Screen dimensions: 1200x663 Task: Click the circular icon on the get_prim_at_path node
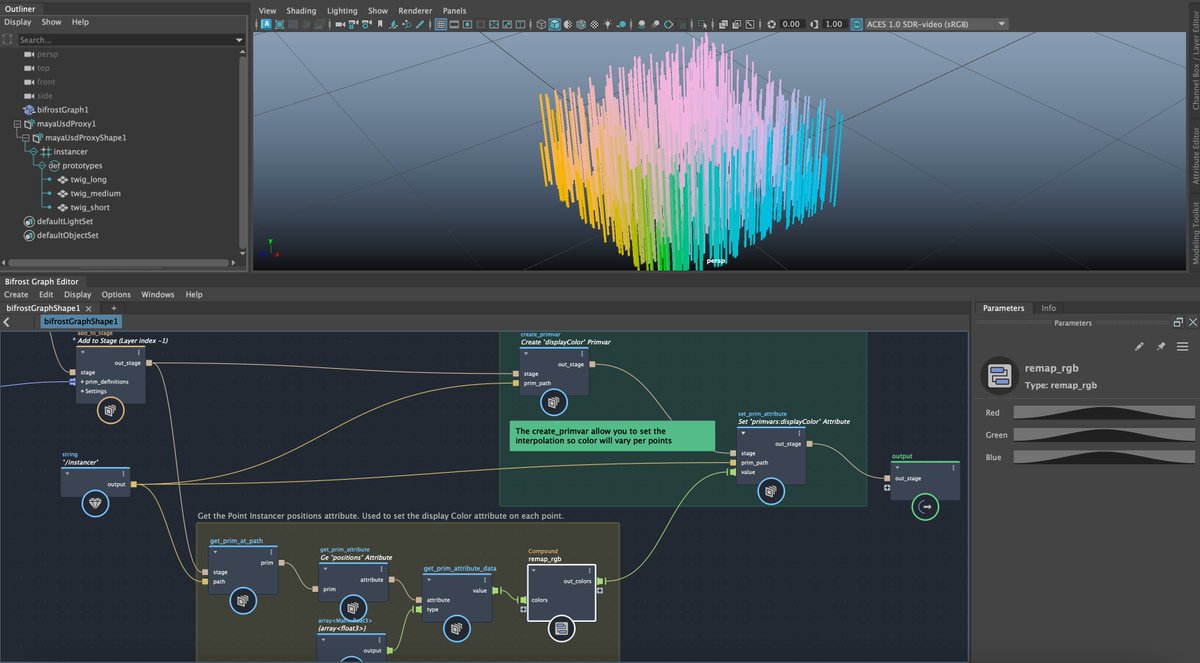pyautogui.click(x=244, y=601)
